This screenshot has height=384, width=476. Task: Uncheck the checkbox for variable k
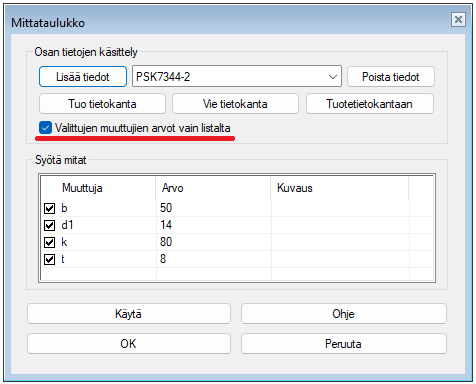pyautogui.click(x=49, y=242)
